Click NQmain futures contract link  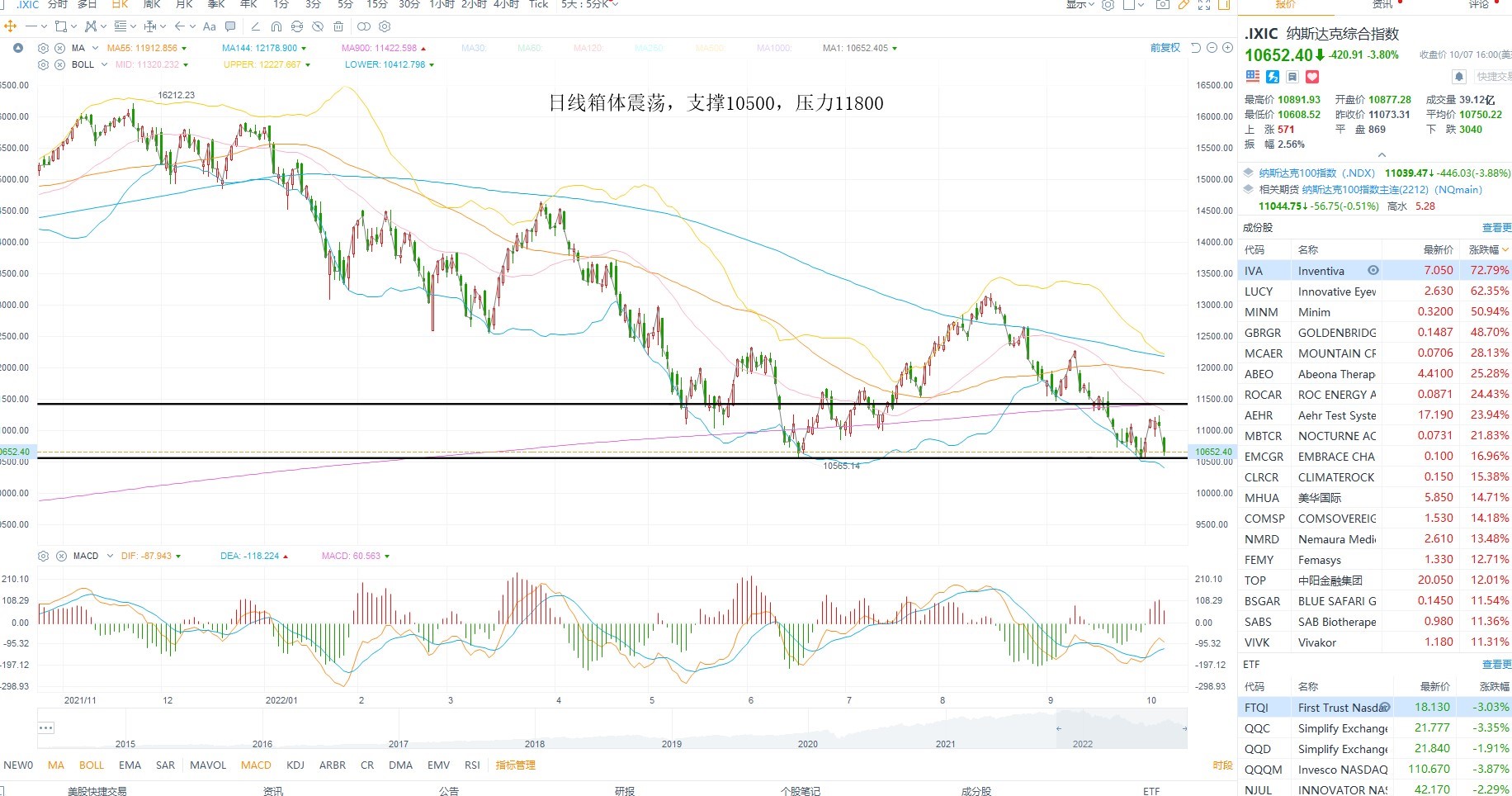(x=1392, y=189)
